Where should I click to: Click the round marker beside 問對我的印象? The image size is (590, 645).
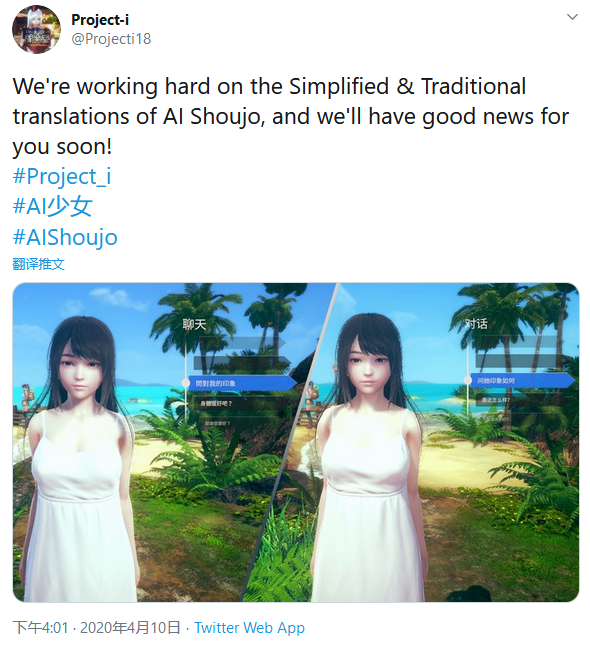point(186,383)
